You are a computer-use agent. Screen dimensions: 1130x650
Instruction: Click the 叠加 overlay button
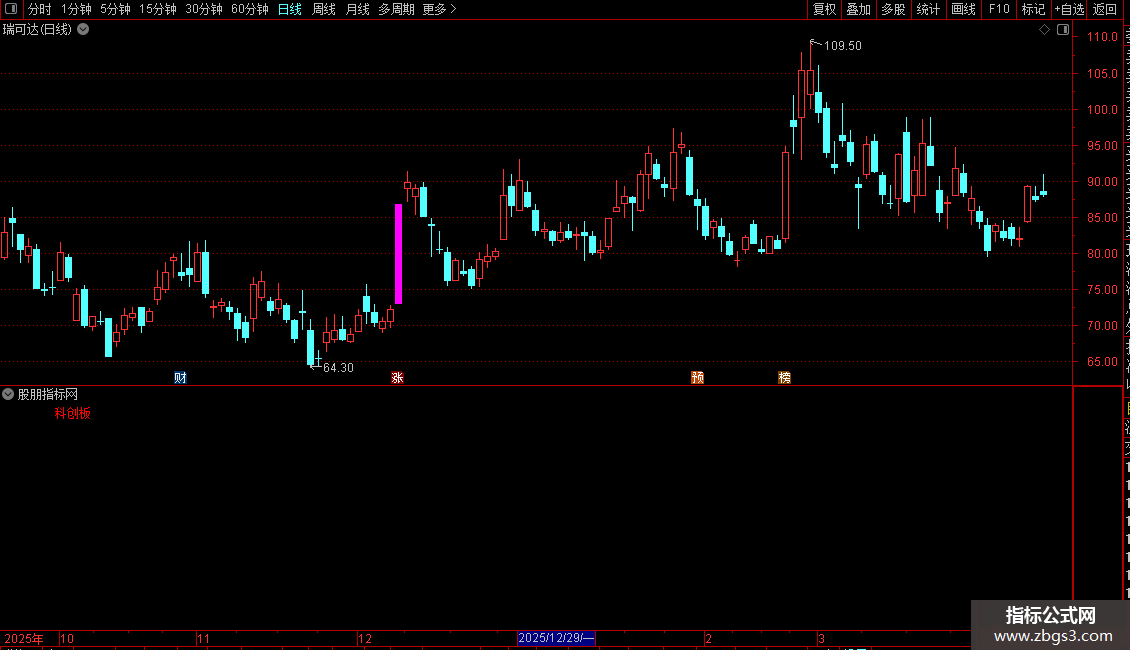(858, 9)
